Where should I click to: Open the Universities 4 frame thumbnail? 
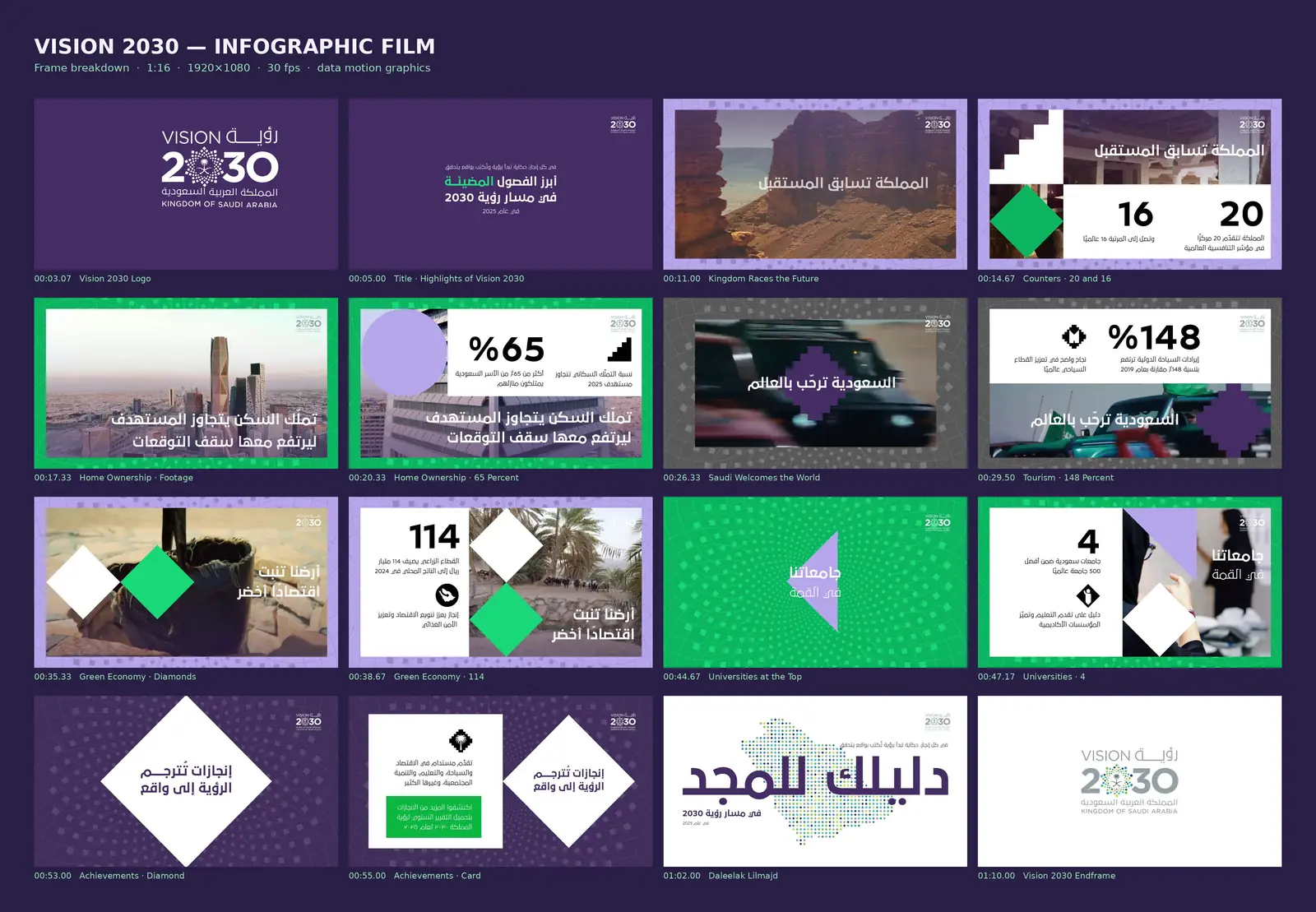(1129, 582)
